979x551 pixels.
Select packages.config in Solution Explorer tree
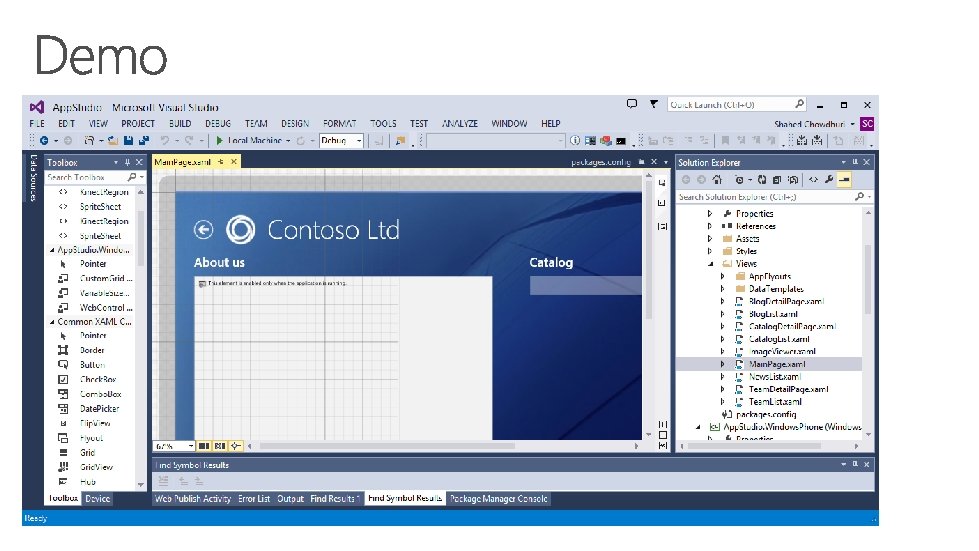click(x=766, y=414)
